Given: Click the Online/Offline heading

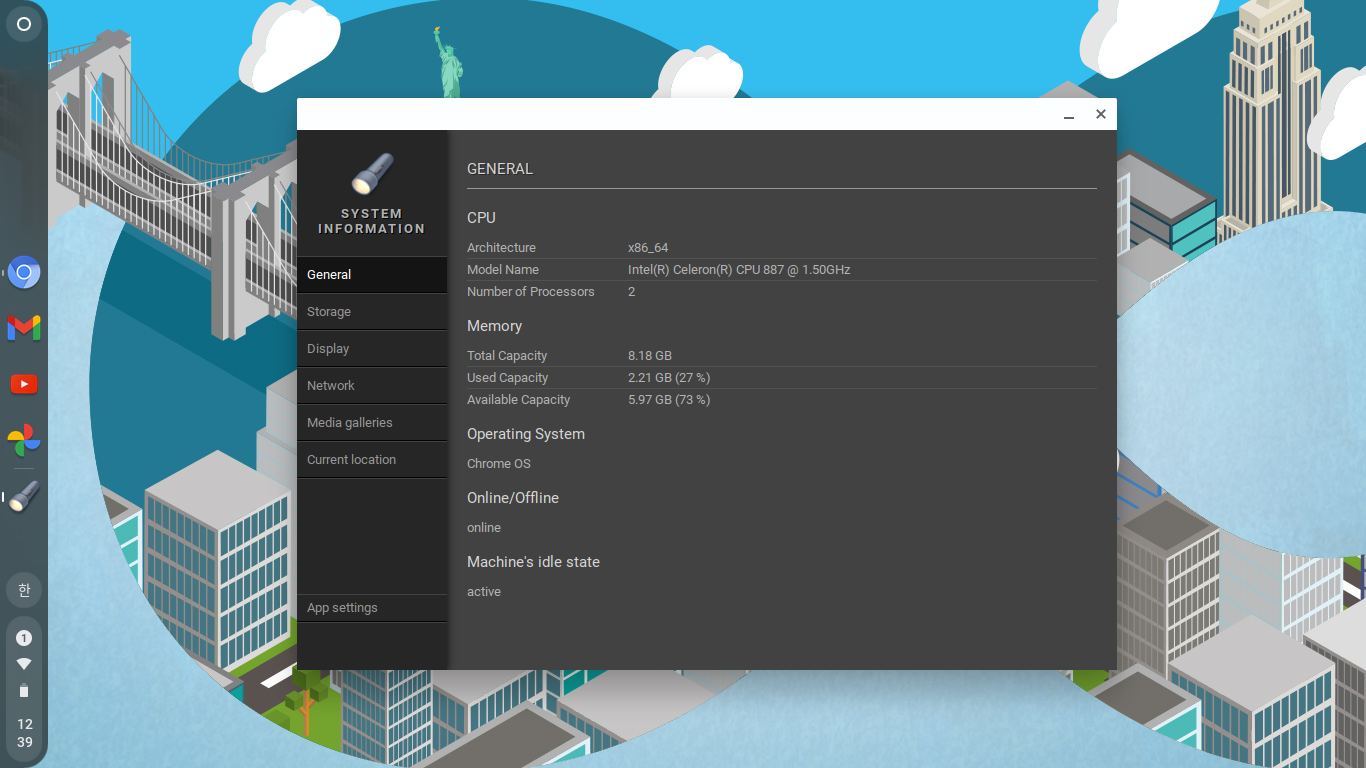Looking at the screenshot, I should tap(513, 498).
